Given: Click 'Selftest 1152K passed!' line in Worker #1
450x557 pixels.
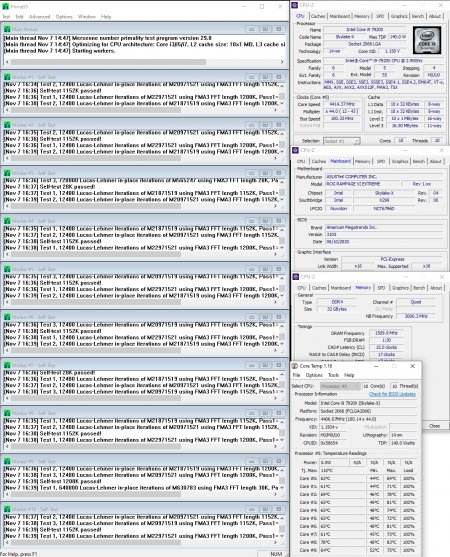Looking at the screenshot, I should (53, 91).
